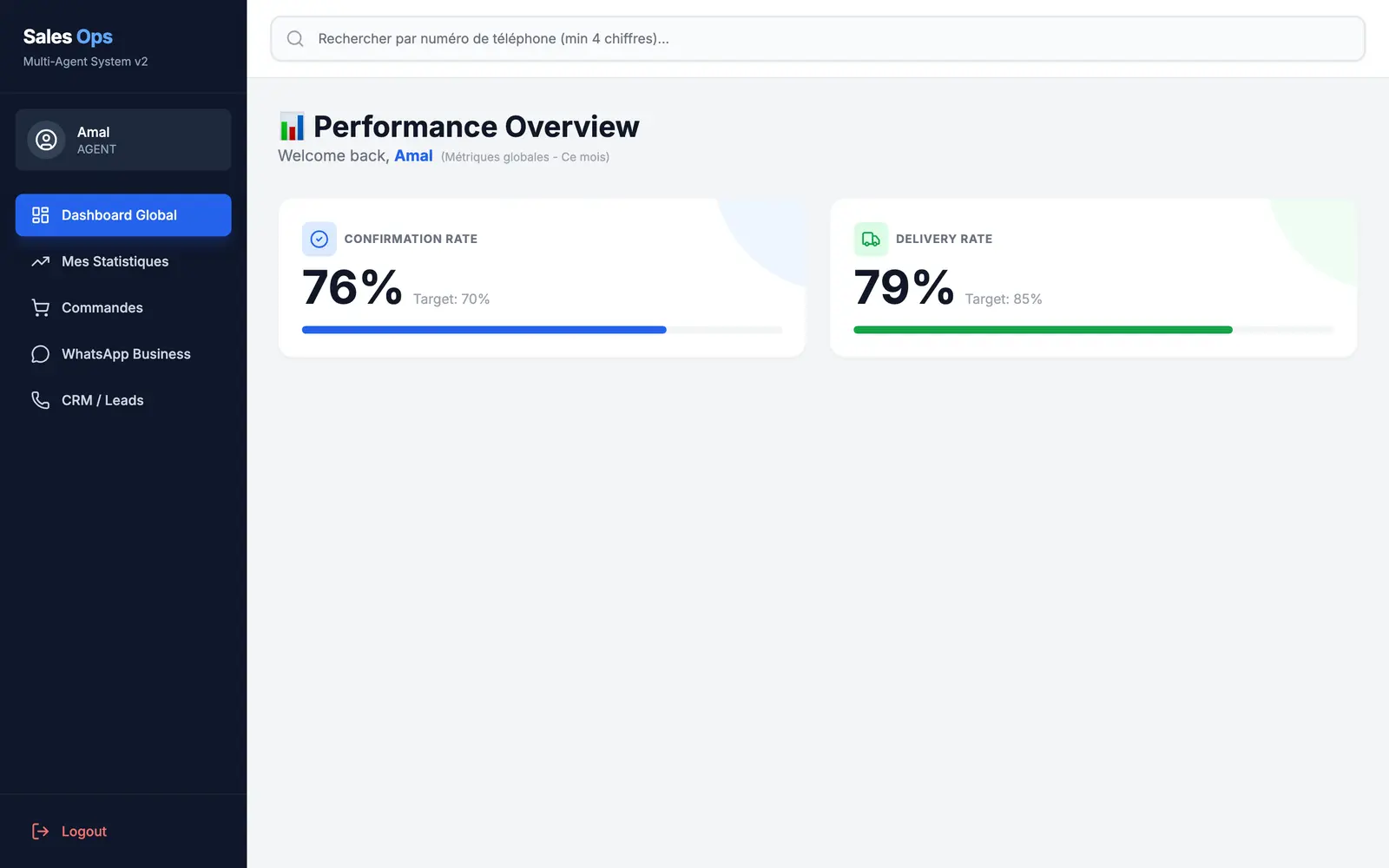Click the Commandes shopping cart icon
Viewport: 1389px width, 868px height.
[40, 307]
